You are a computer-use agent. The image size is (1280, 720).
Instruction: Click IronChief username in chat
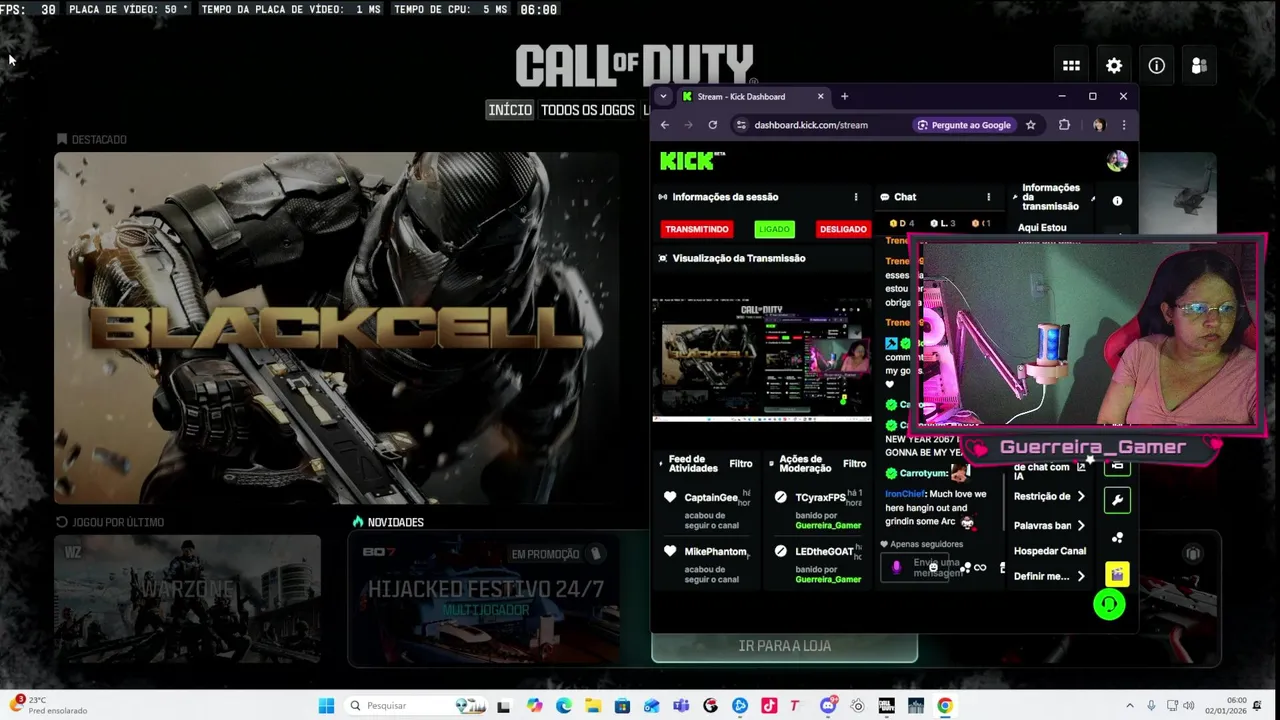[905, 494]
